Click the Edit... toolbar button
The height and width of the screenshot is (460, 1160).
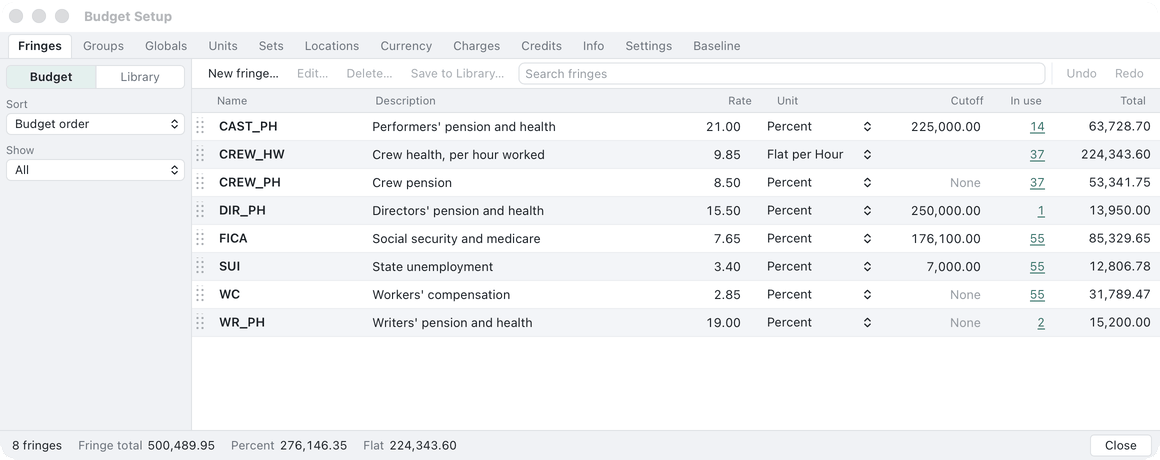[x=312, y=73]
